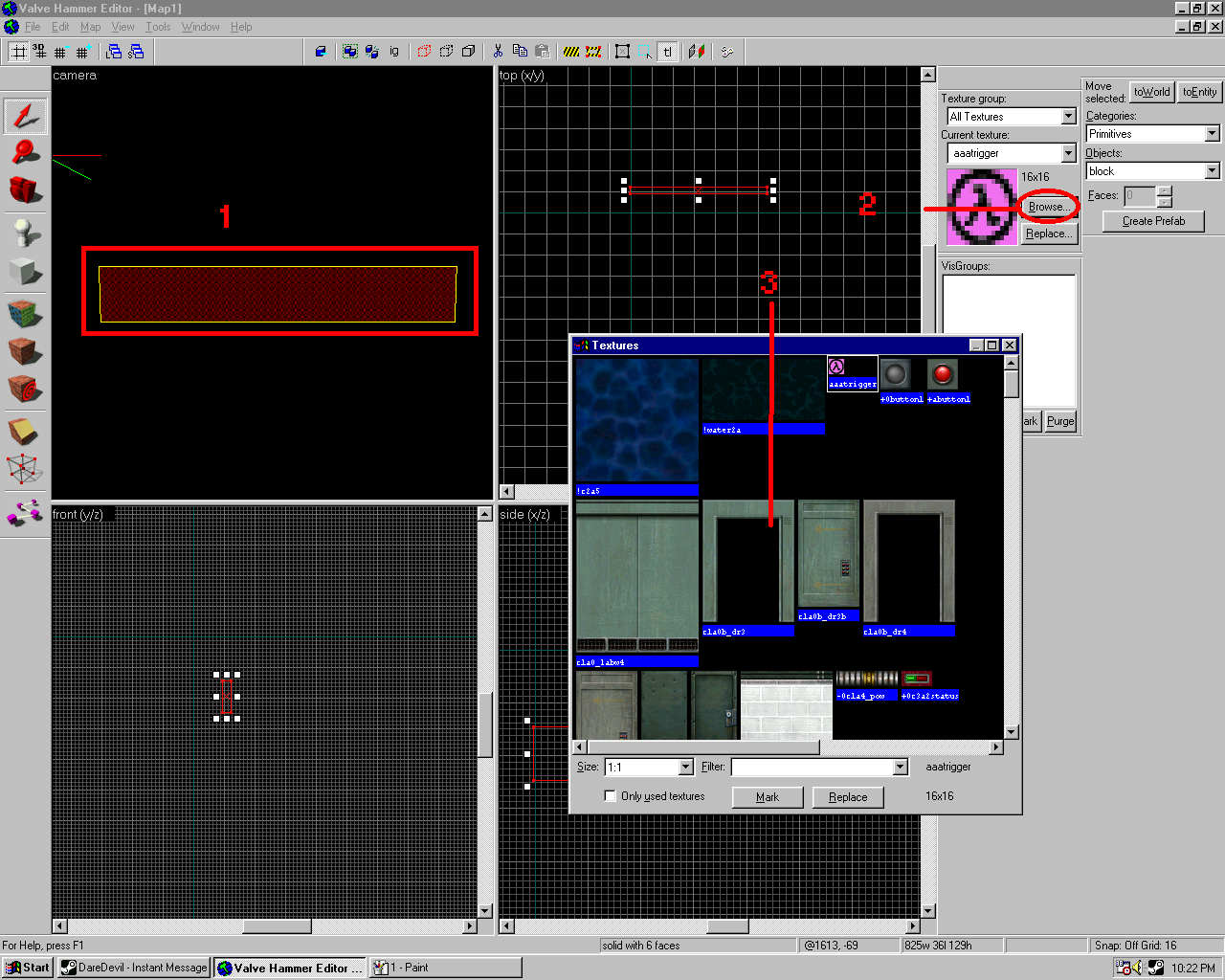The height and width of the screenshot is (980, 1225).
Task: Select the c1a0b_dr4 texture thumbnail
Action: coord(908,563)
